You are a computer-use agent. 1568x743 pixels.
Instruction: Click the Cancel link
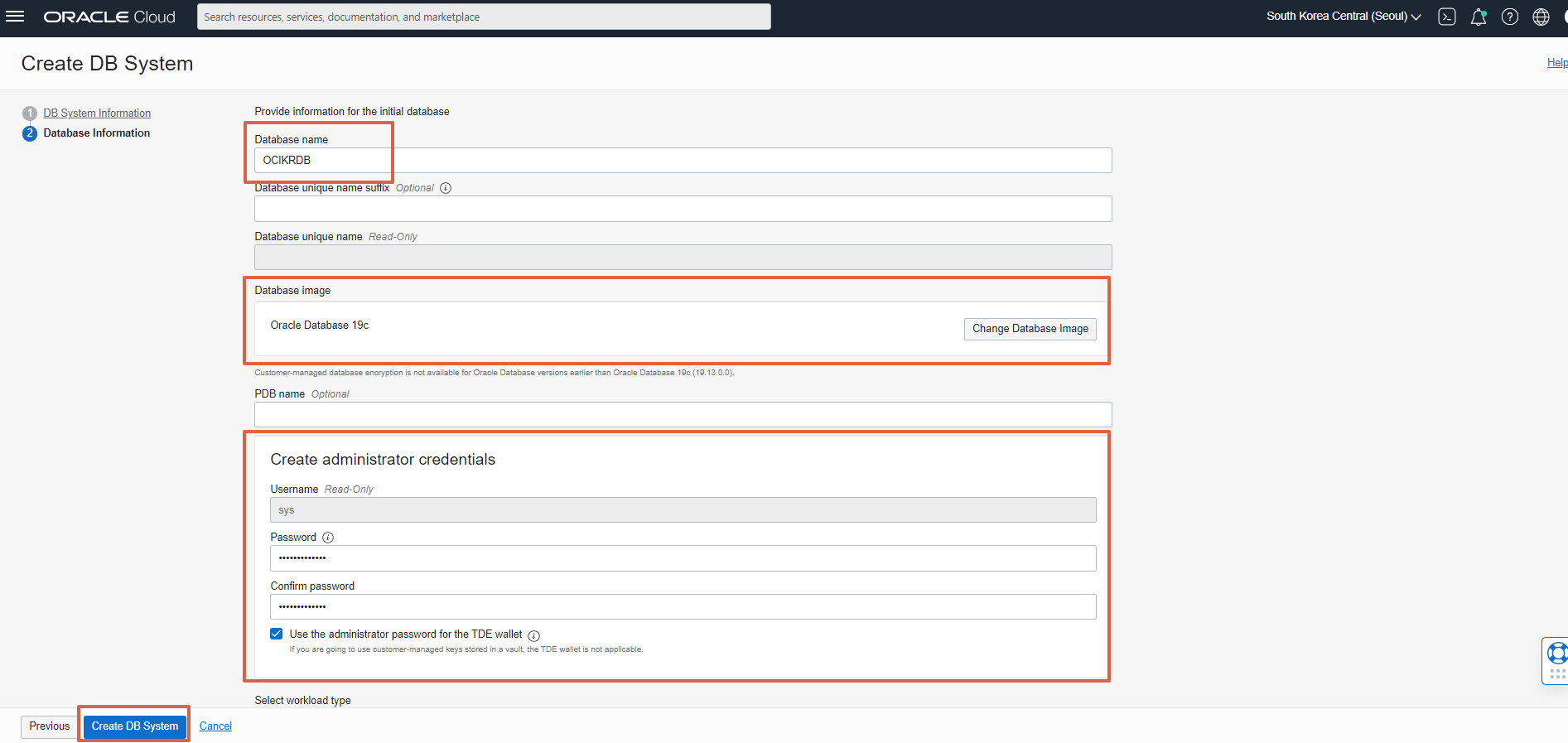[215, 726]
